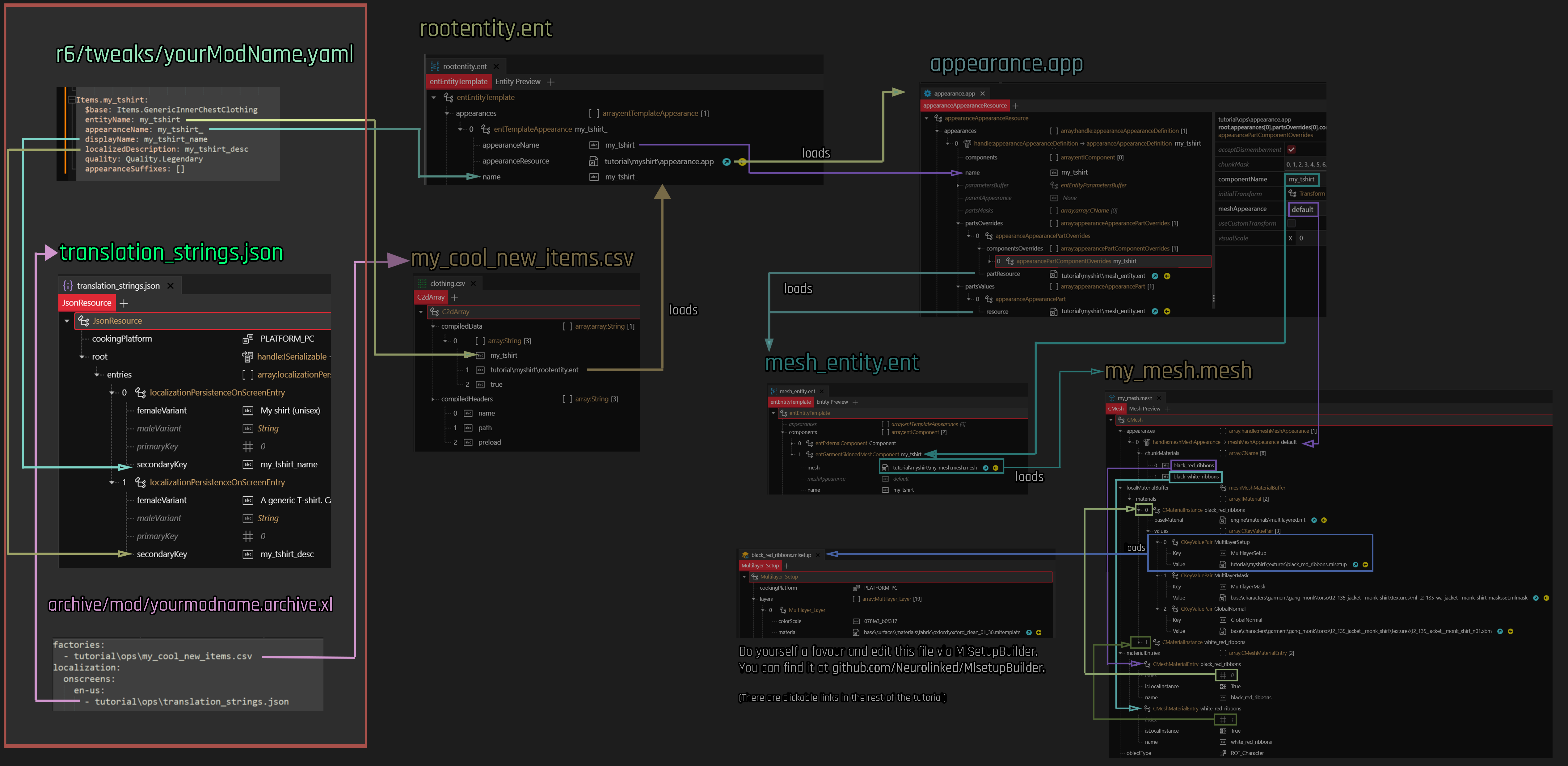Click yellow back-arrow icon beside resource mesh_entity.ent
Screen dimensions: 1568x766
1167,312
